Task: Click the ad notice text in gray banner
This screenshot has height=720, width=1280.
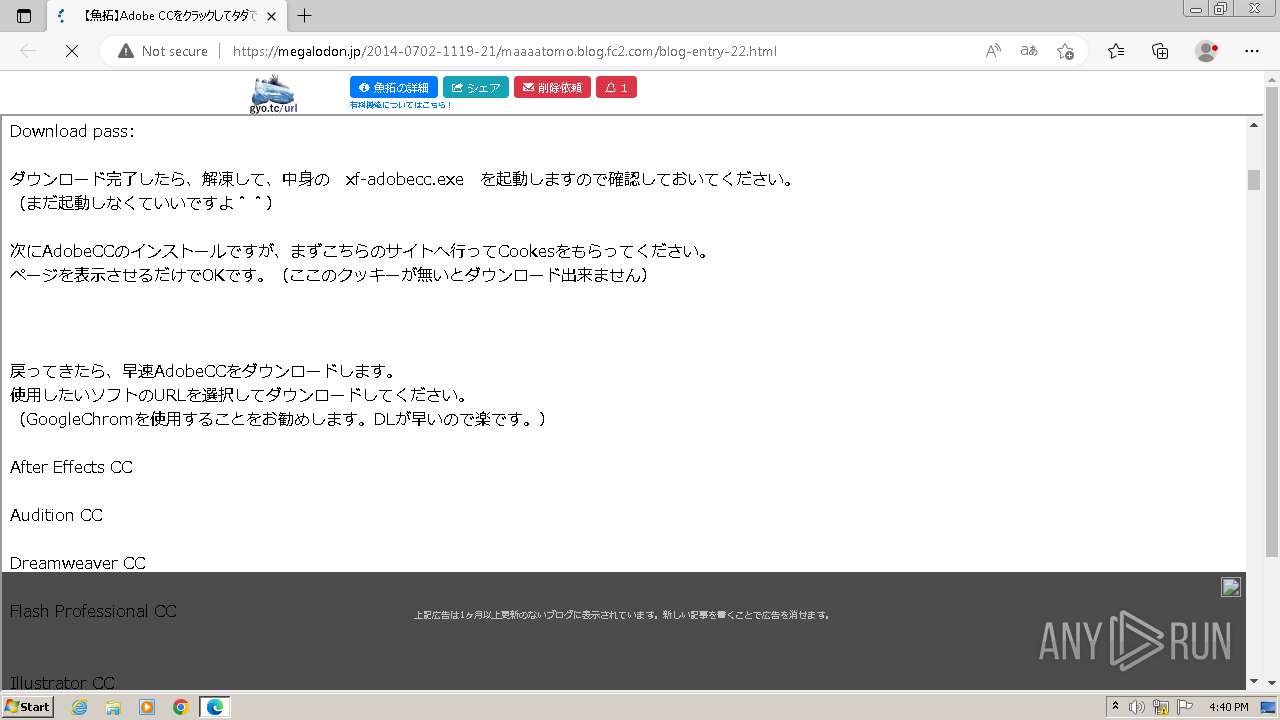Action: (x=622, y=615)
